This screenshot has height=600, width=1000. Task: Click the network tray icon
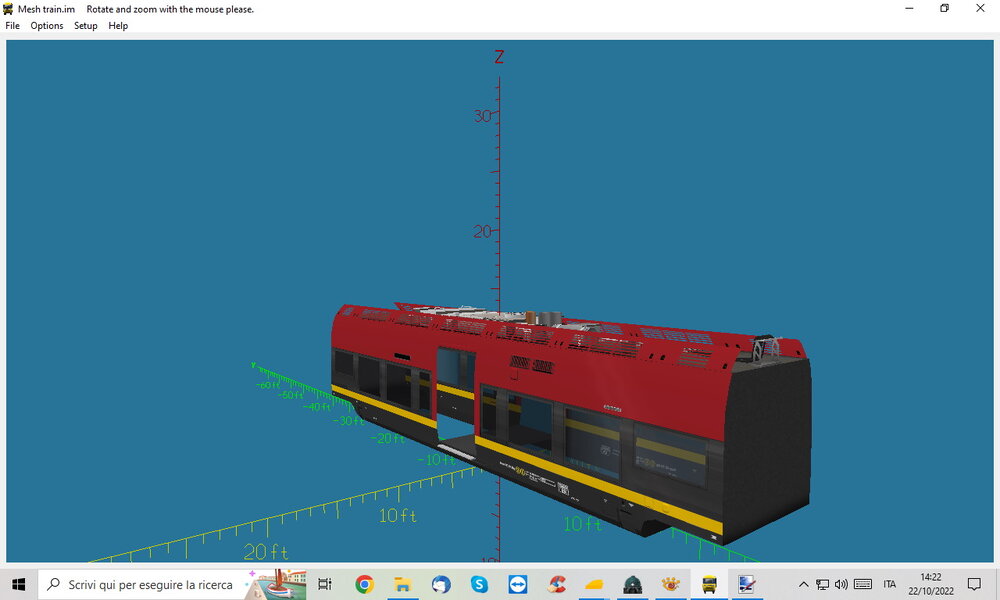point(823,584)
